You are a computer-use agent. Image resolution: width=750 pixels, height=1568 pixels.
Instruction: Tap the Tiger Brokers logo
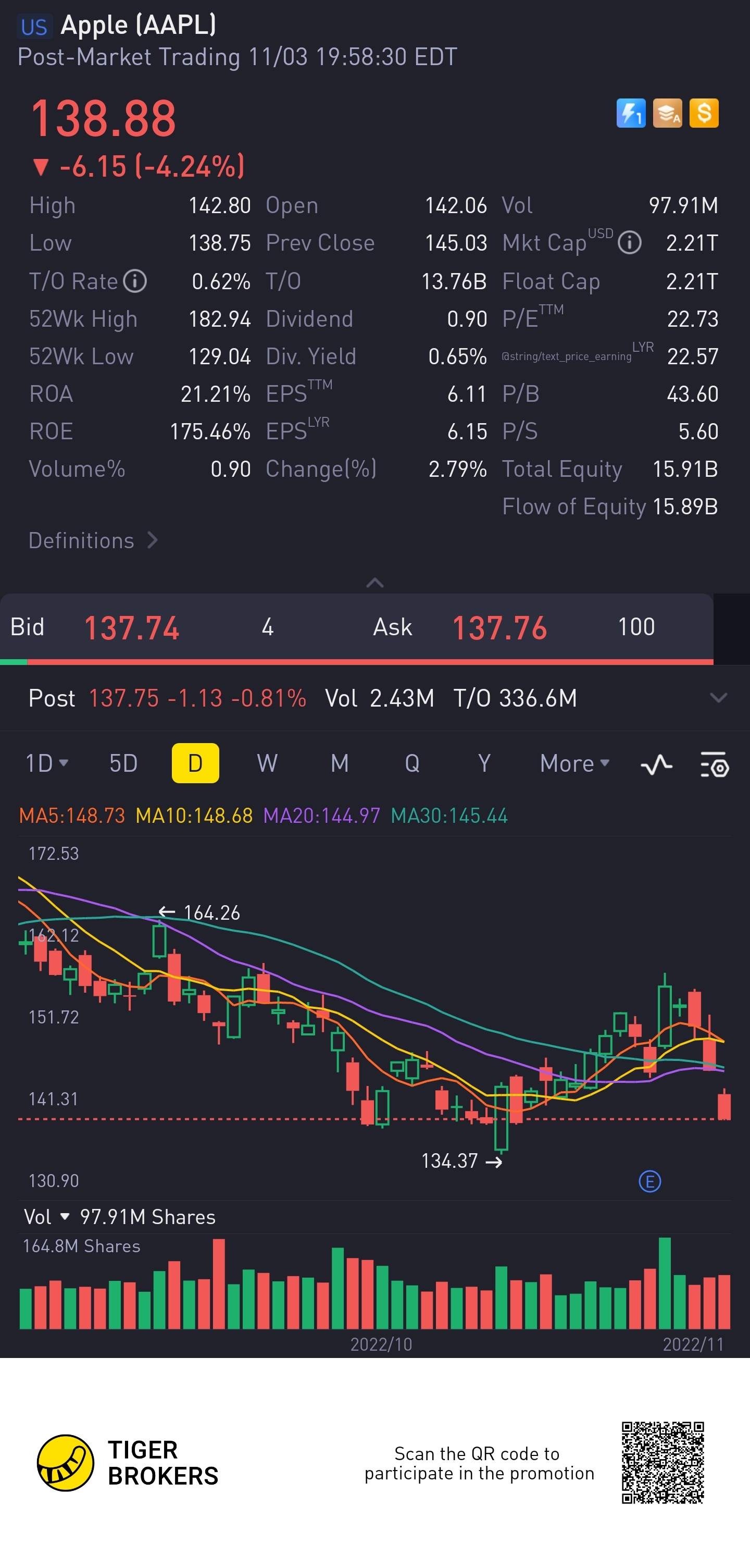coord(128,1463)
